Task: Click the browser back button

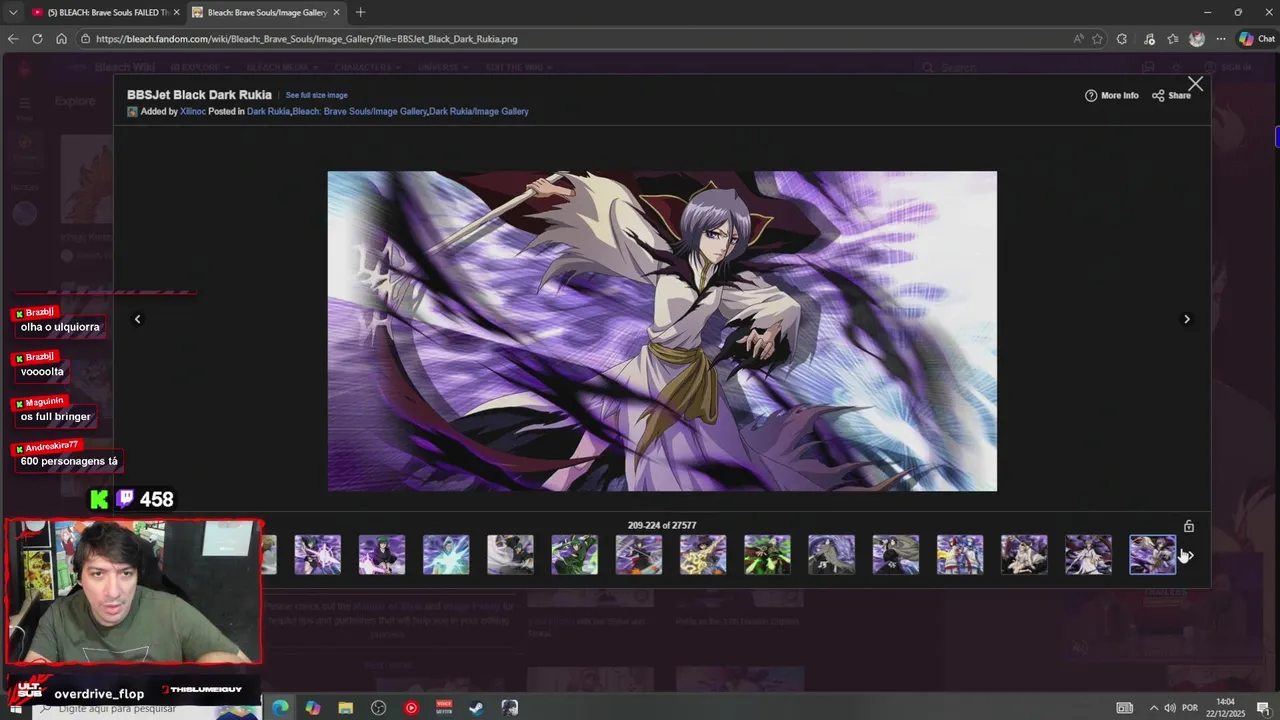Action: point(13,39)
